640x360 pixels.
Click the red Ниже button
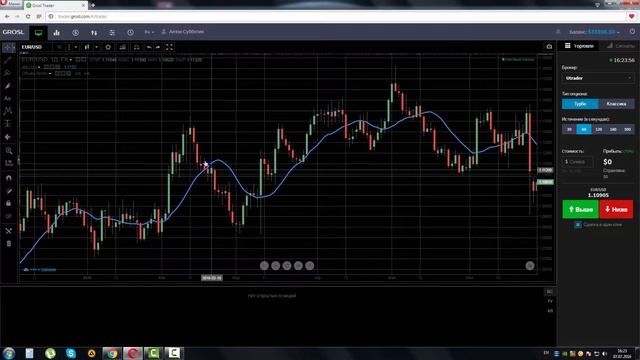[x=616, y=209]
